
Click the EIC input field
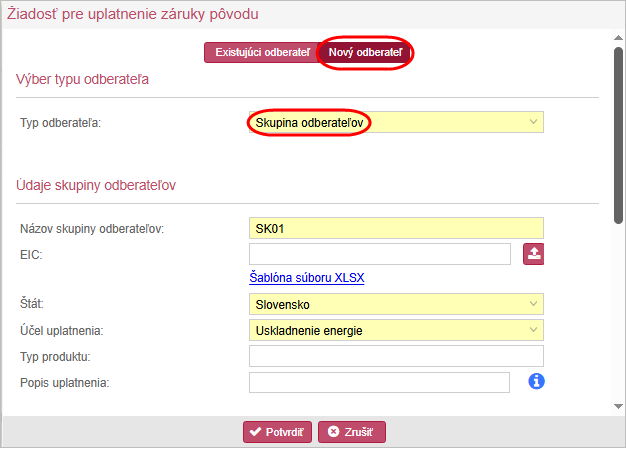pos(380,254)
